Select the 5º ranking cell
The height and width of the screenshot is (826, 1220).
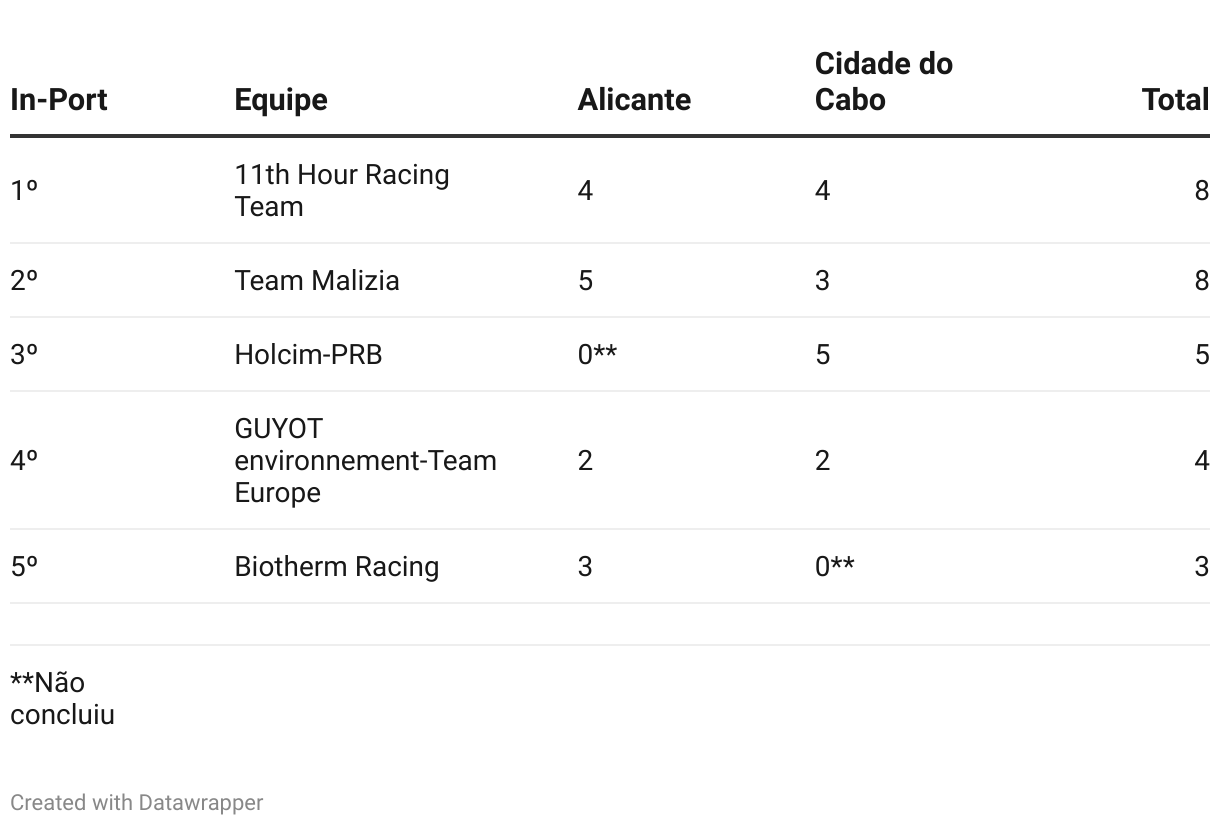pos(24,566)
